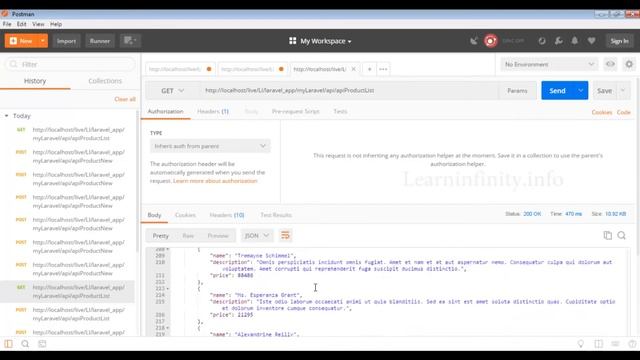The width and height of the screenshot is (640, 360).
Task: Click the red sync status icon
Action: (x=491, y=41)
